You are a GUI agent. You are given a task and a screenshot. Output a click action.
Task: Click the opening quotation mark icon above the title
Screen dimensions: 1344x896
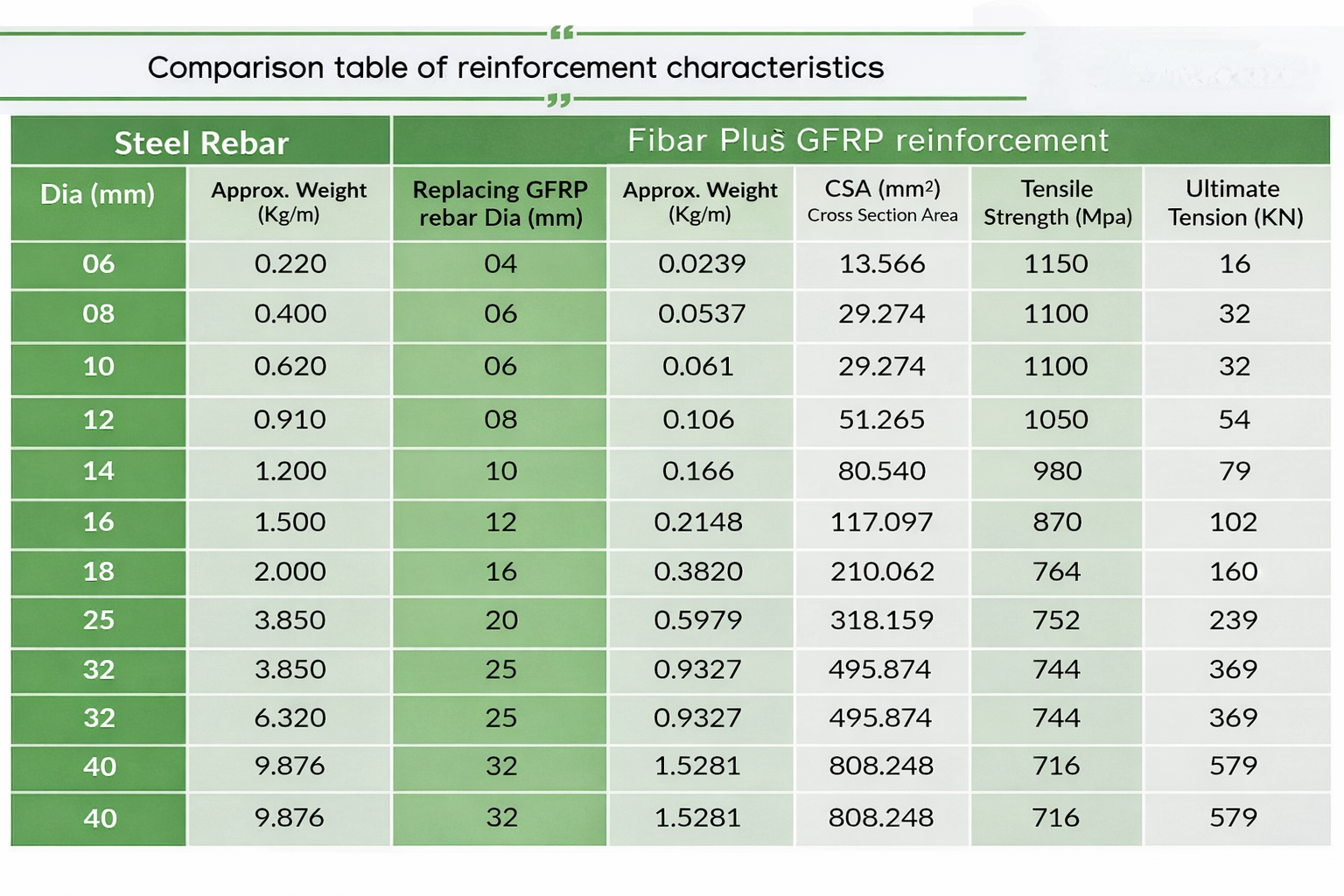[562, 33]
